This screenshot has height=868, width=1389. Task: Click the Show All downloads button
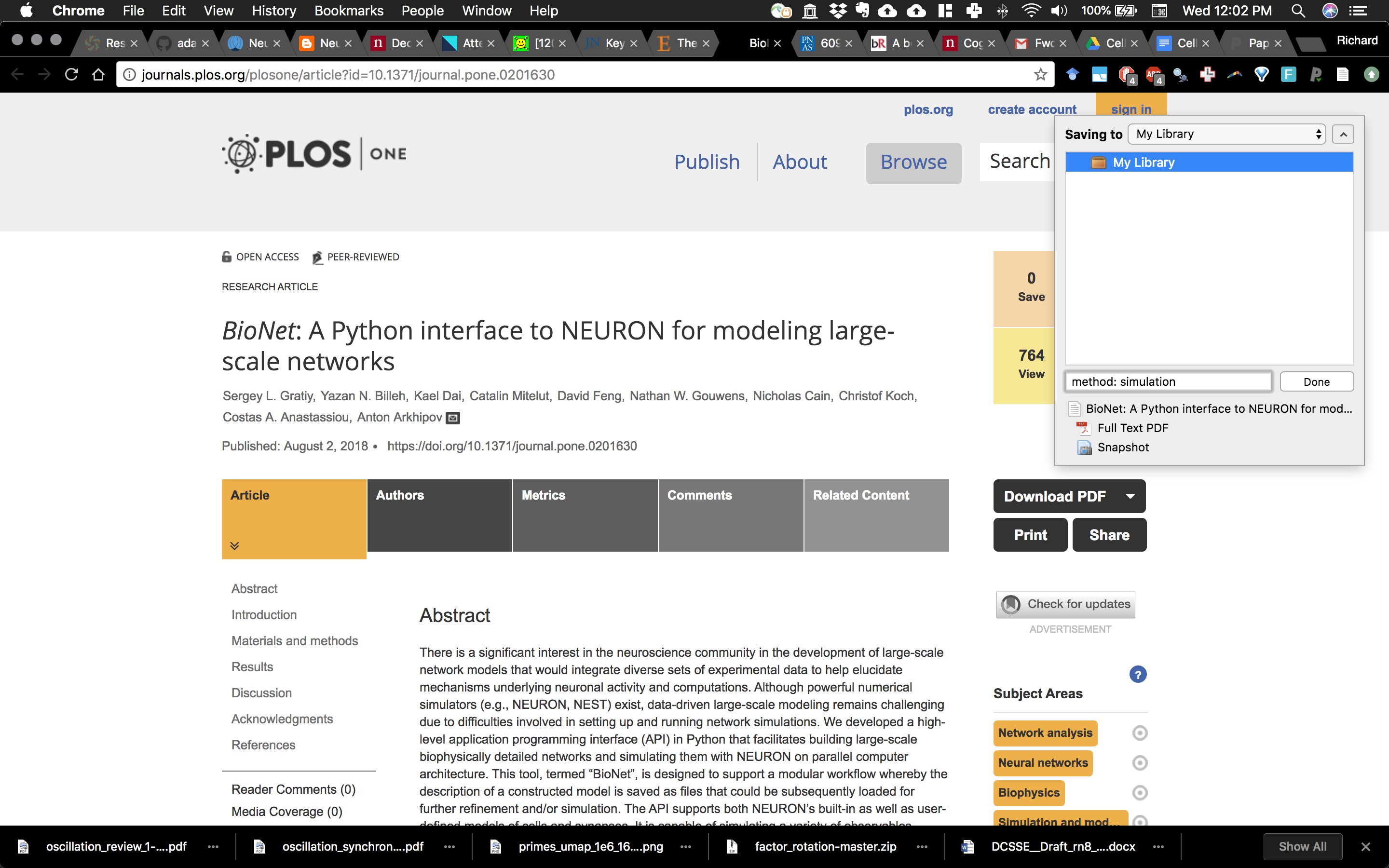1302,847
